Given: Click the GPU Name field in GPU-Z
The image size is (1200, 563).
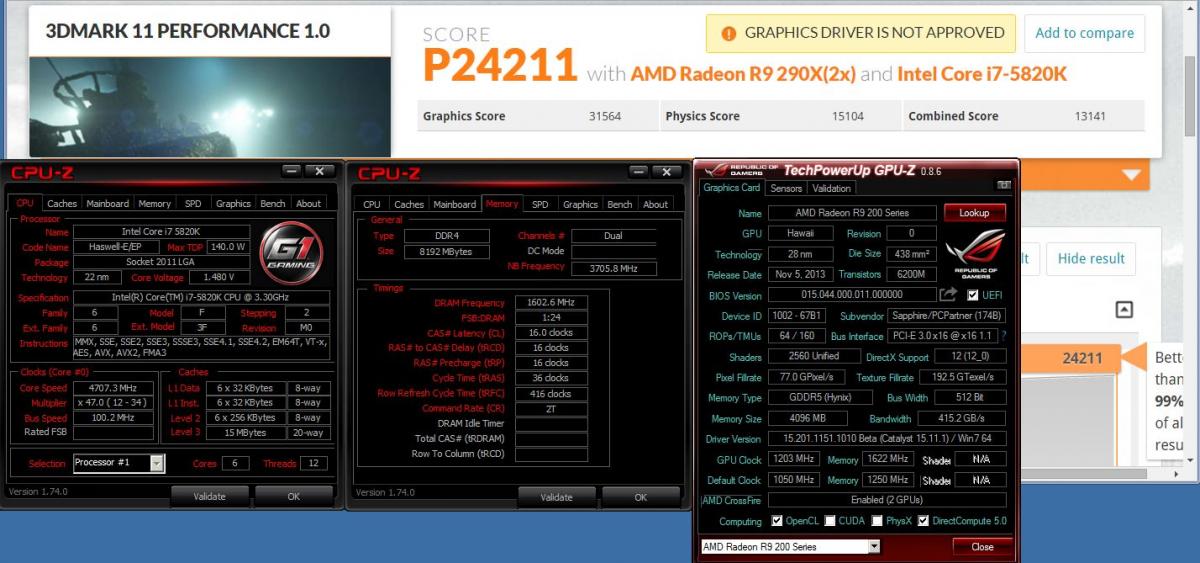Looking at the screenshot, I should (852, 213).
